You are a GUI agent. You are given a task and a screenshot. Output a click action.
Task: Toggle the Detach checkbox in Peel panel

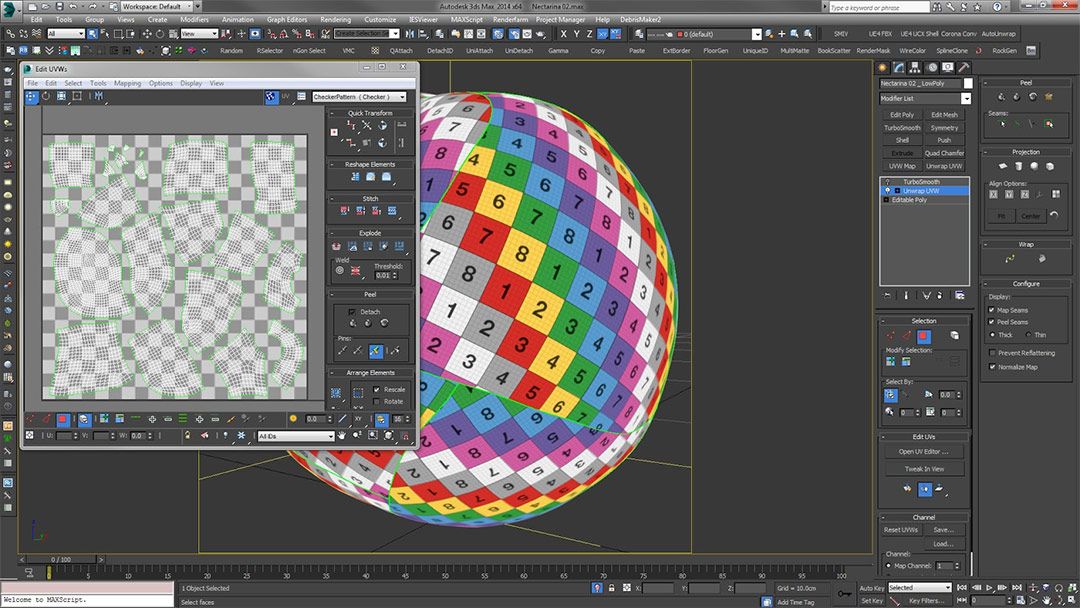352,311
